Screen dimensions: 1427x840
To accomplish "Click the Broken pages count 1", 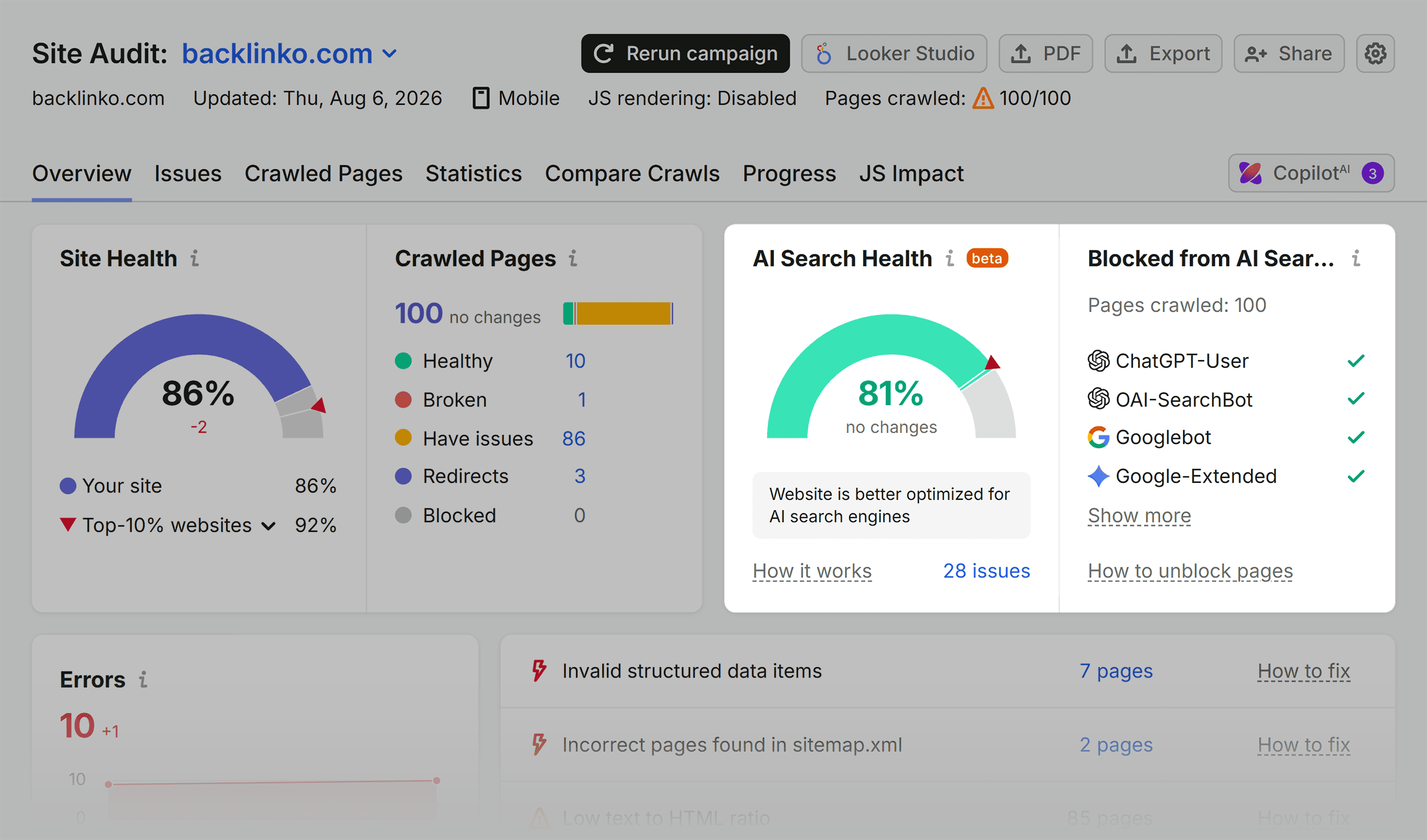I will [582, 399].
